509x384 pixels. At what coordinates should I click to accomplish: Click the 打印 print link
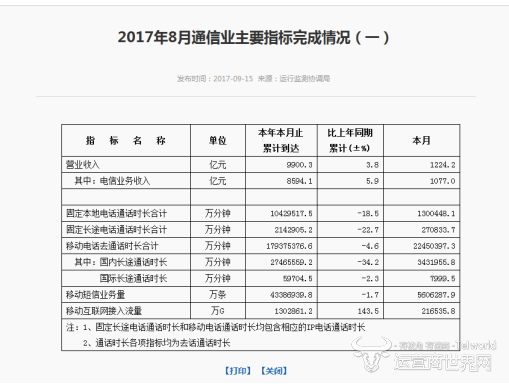click(x=238, y=371)
